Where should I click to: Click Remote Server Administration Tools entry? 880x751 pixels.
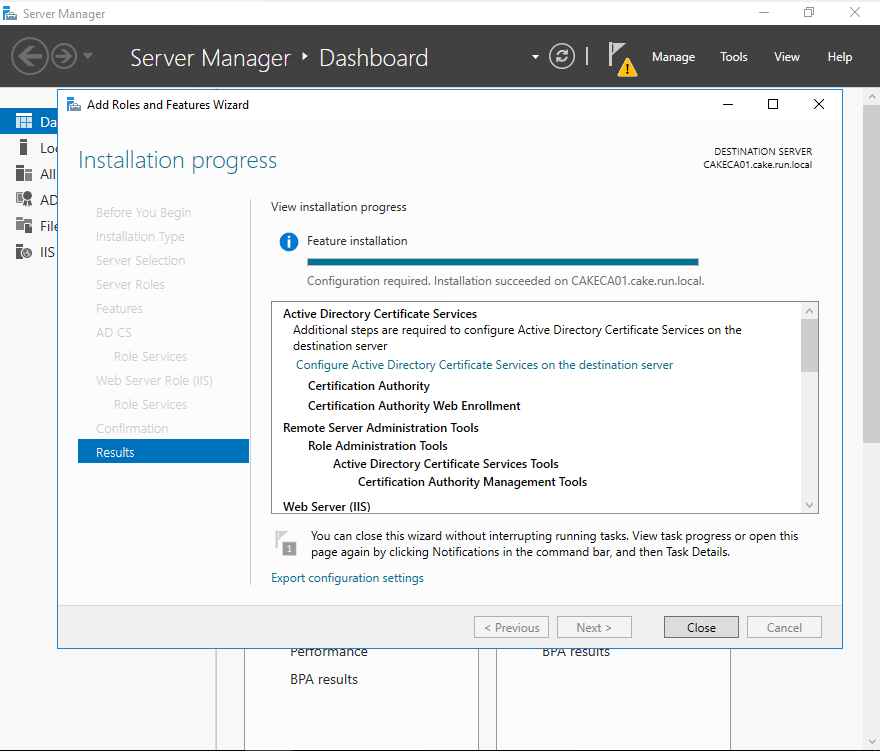tap(381, 428)
